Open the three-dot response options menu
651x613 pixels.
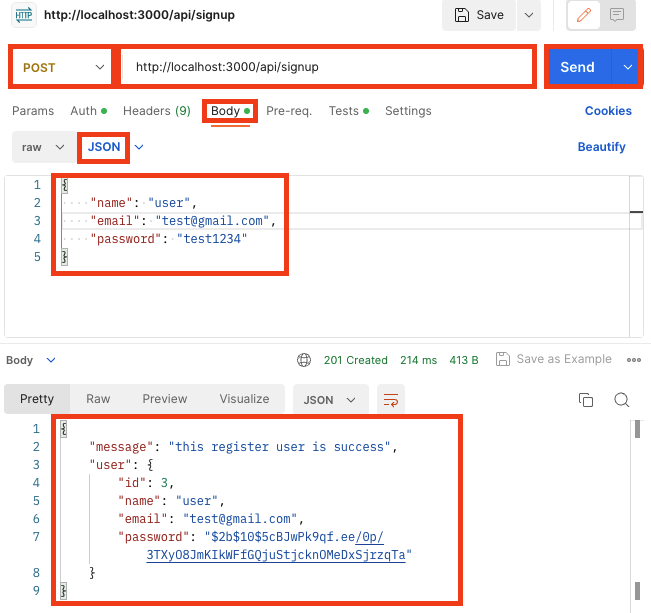(x=634, y=360)
